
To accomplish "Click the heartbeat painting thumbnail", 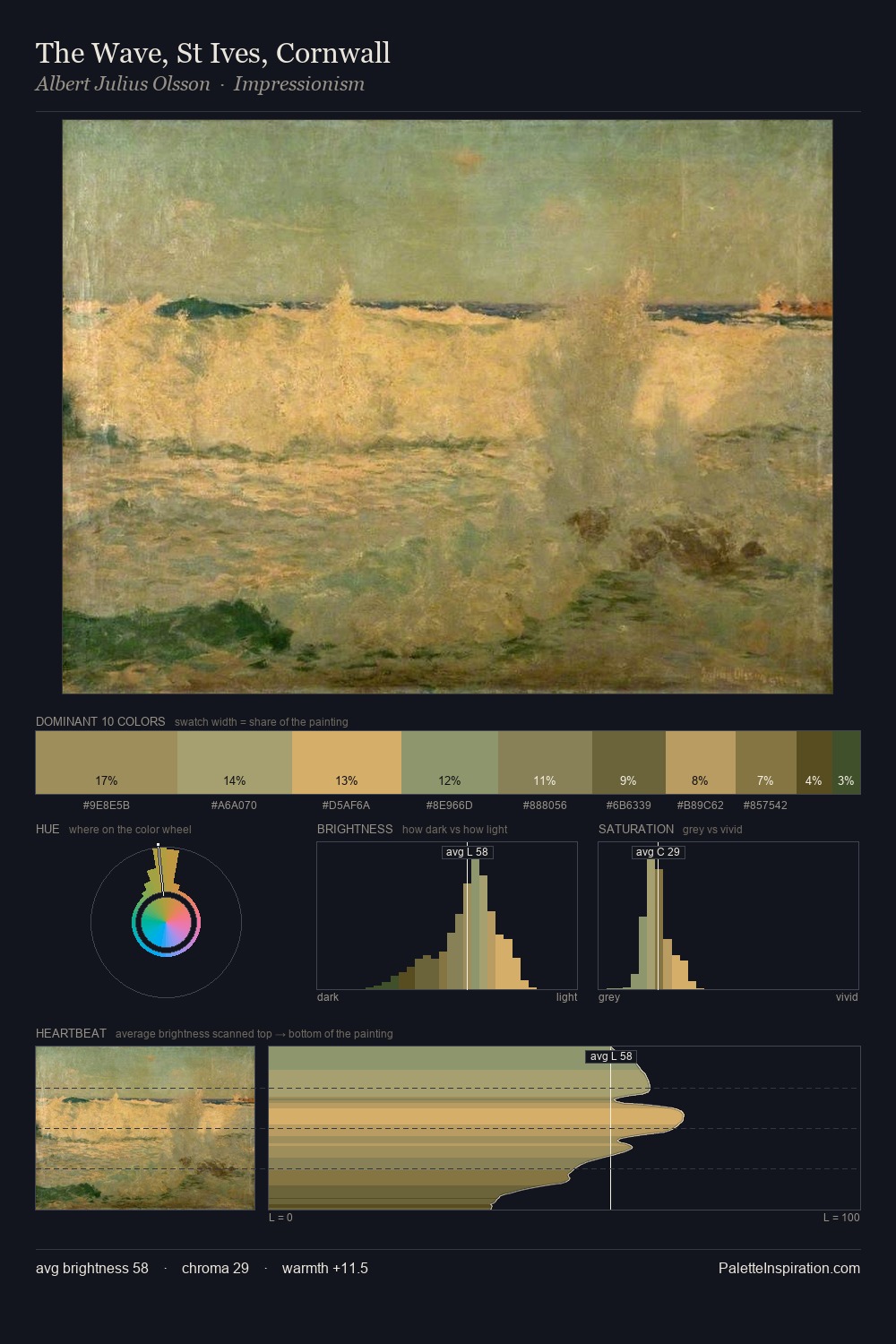I will (145, 1128).
